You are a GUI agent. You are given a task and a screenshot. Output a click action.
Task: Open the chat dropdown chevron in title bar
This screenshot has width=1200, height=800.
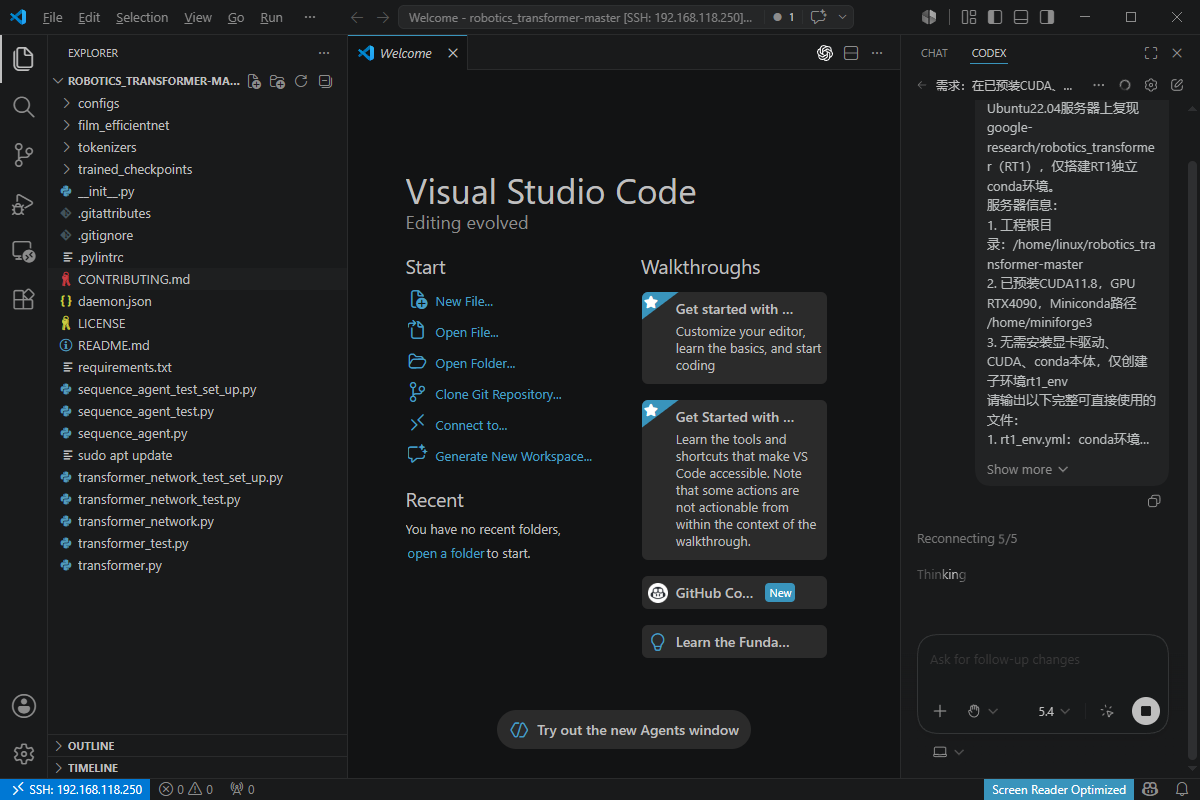click(843, 17)
